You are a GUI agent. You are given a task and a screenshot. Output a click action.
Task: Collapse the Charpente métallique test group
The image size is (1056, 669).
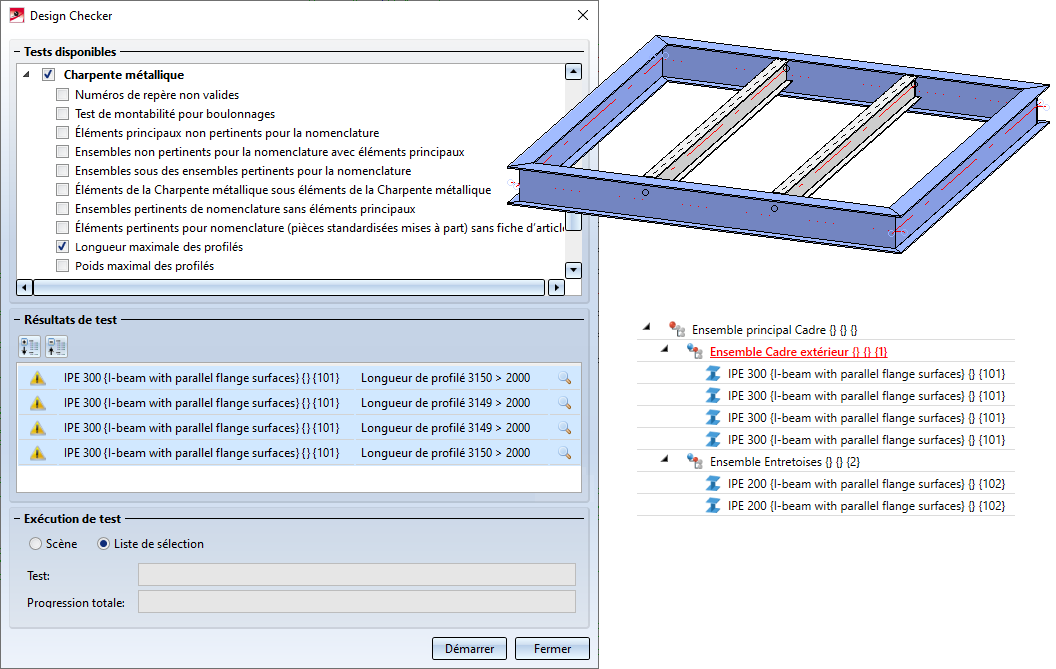pos(26,75)
